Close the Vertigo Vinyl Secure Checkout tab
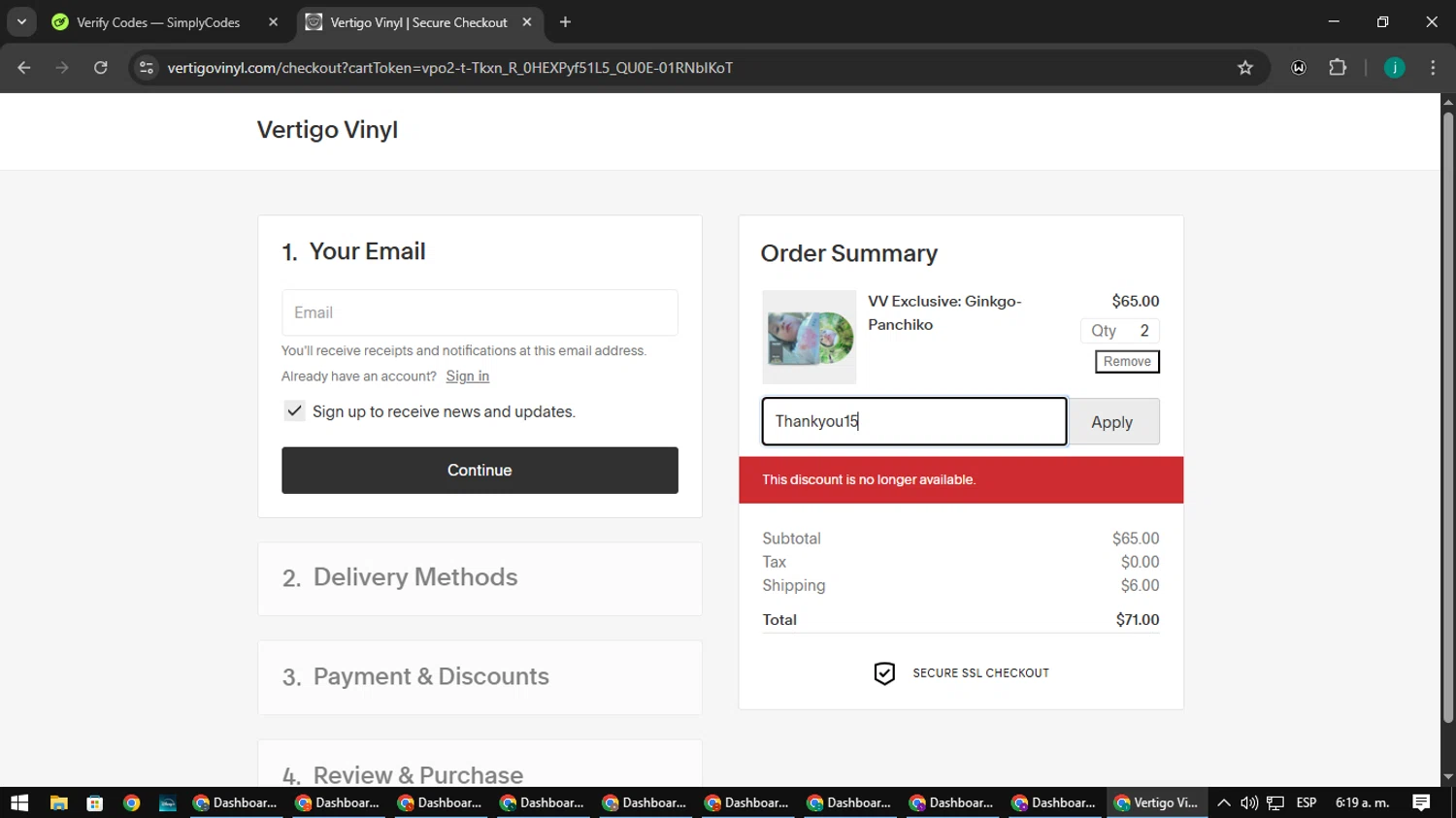Image resolution: width=1456 pixels, height=818 pixels. tap(527, 22)
